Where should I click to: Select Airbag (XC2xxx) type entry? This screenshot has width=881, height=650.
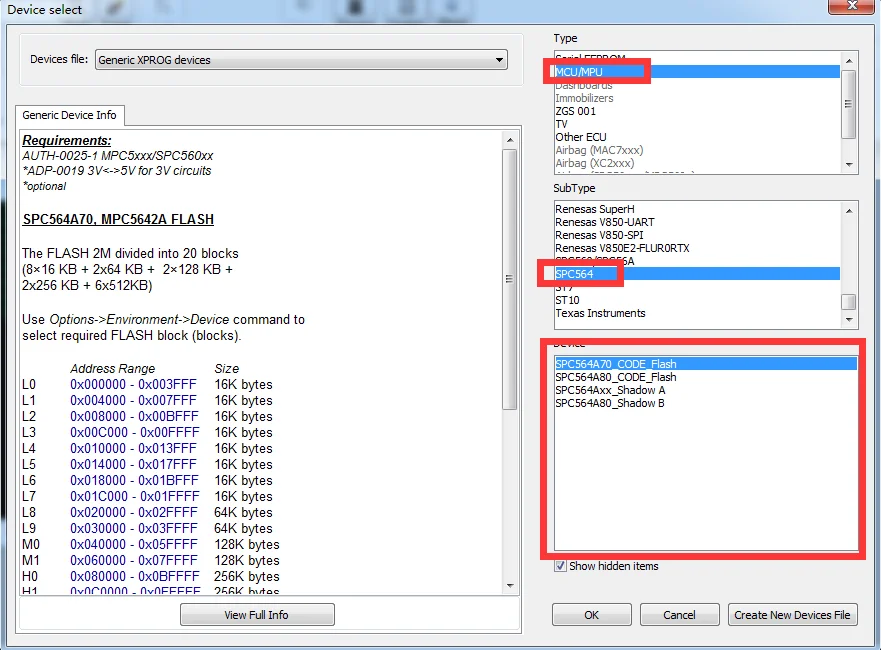coord(697,163)
